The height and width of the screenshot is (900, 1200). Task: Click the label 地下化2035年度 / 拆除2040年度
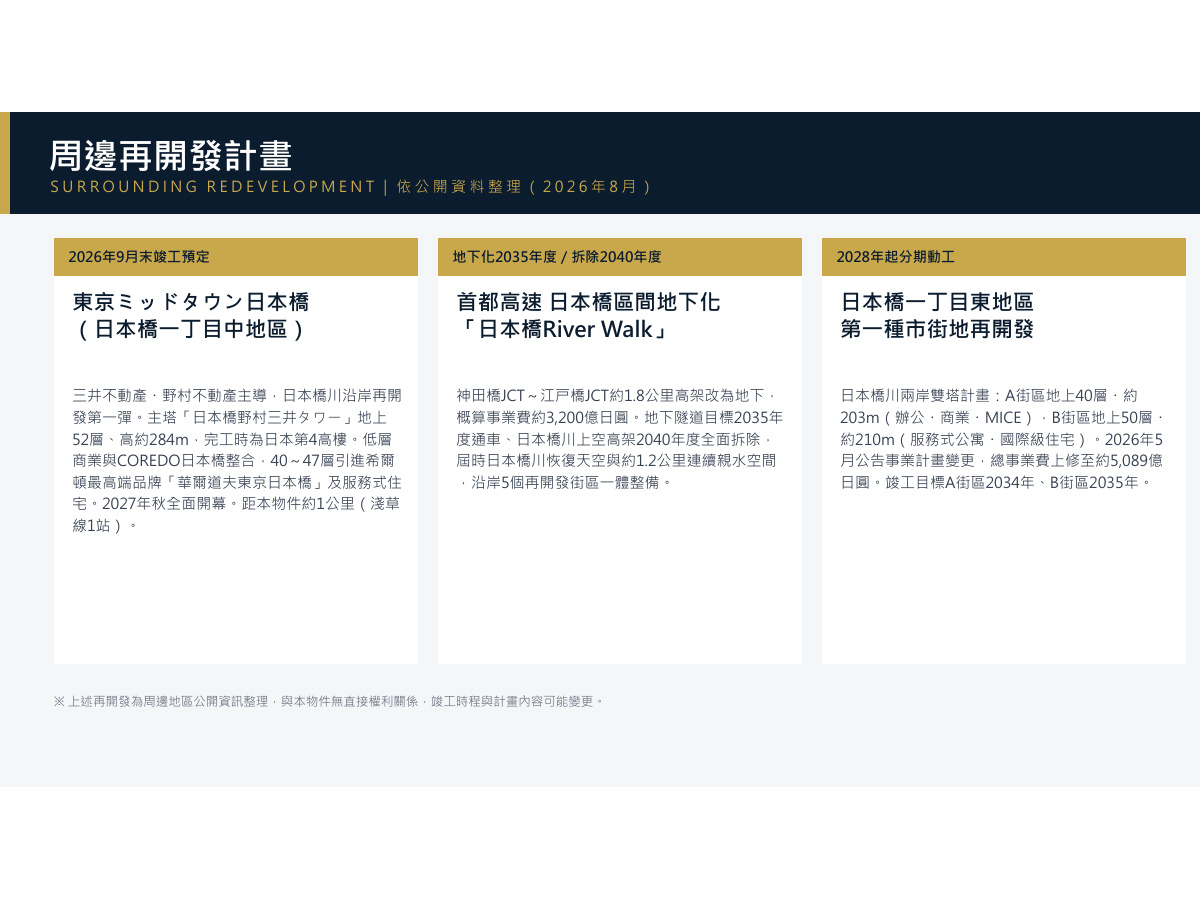557,257
